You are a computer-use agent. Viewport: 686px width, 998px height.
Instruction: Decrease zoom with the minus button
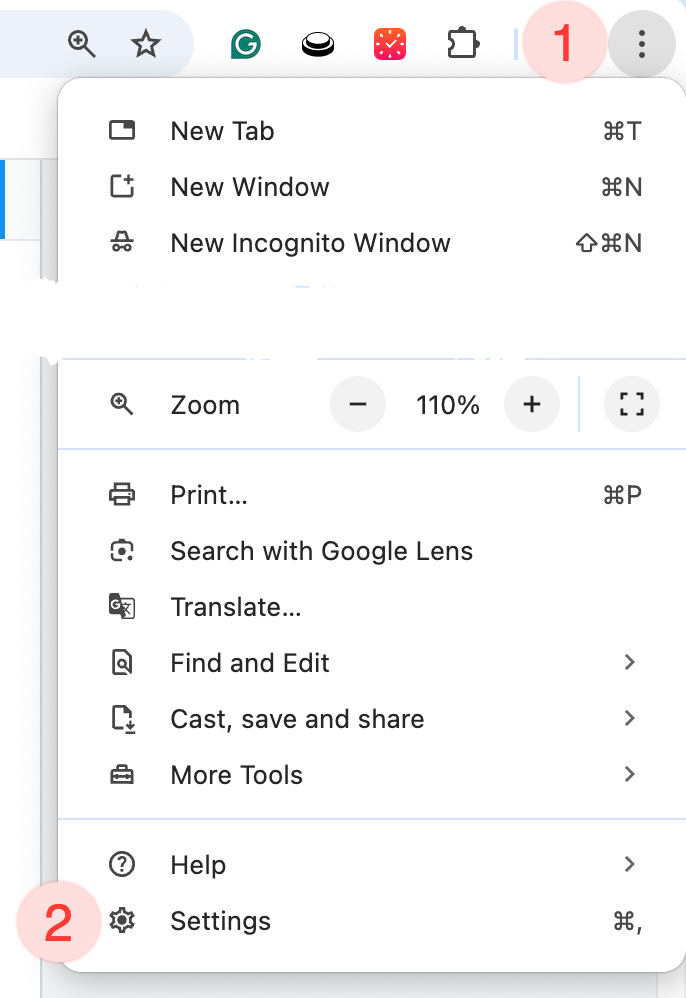[x=358, y=405]
